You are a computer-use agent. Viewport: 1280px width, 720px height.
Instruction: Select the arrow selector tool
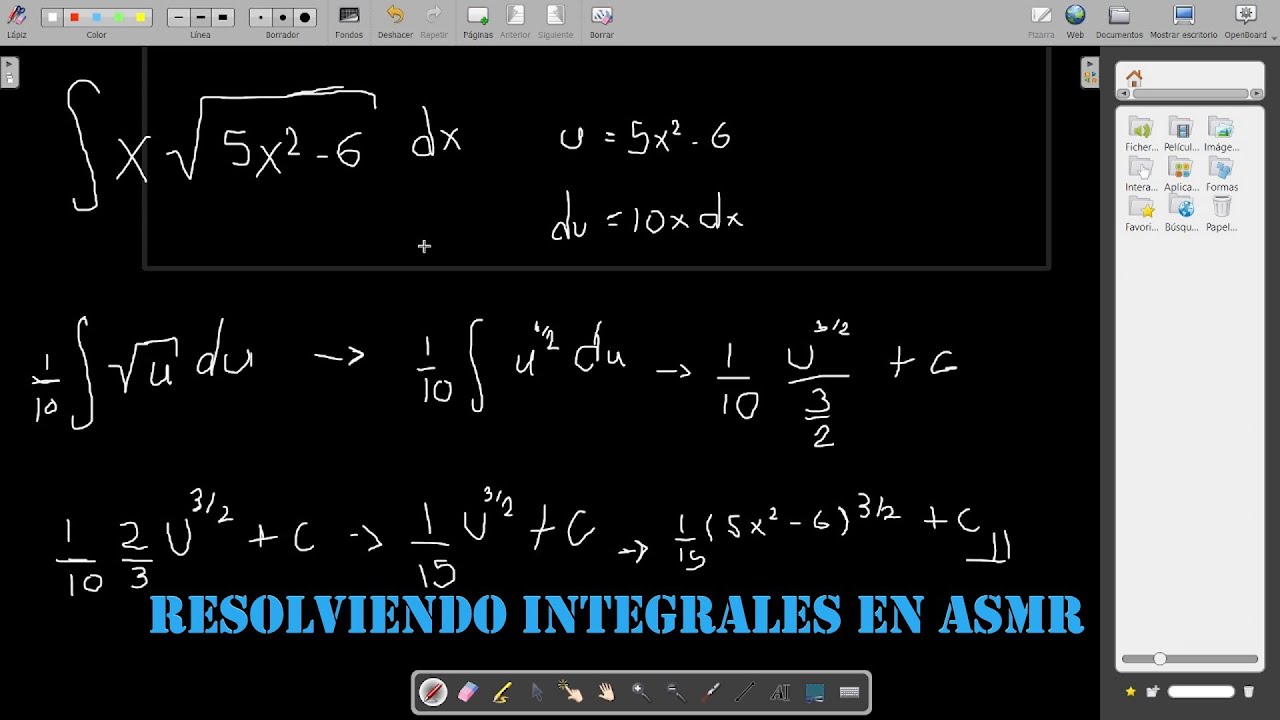(x=537, y=692)
